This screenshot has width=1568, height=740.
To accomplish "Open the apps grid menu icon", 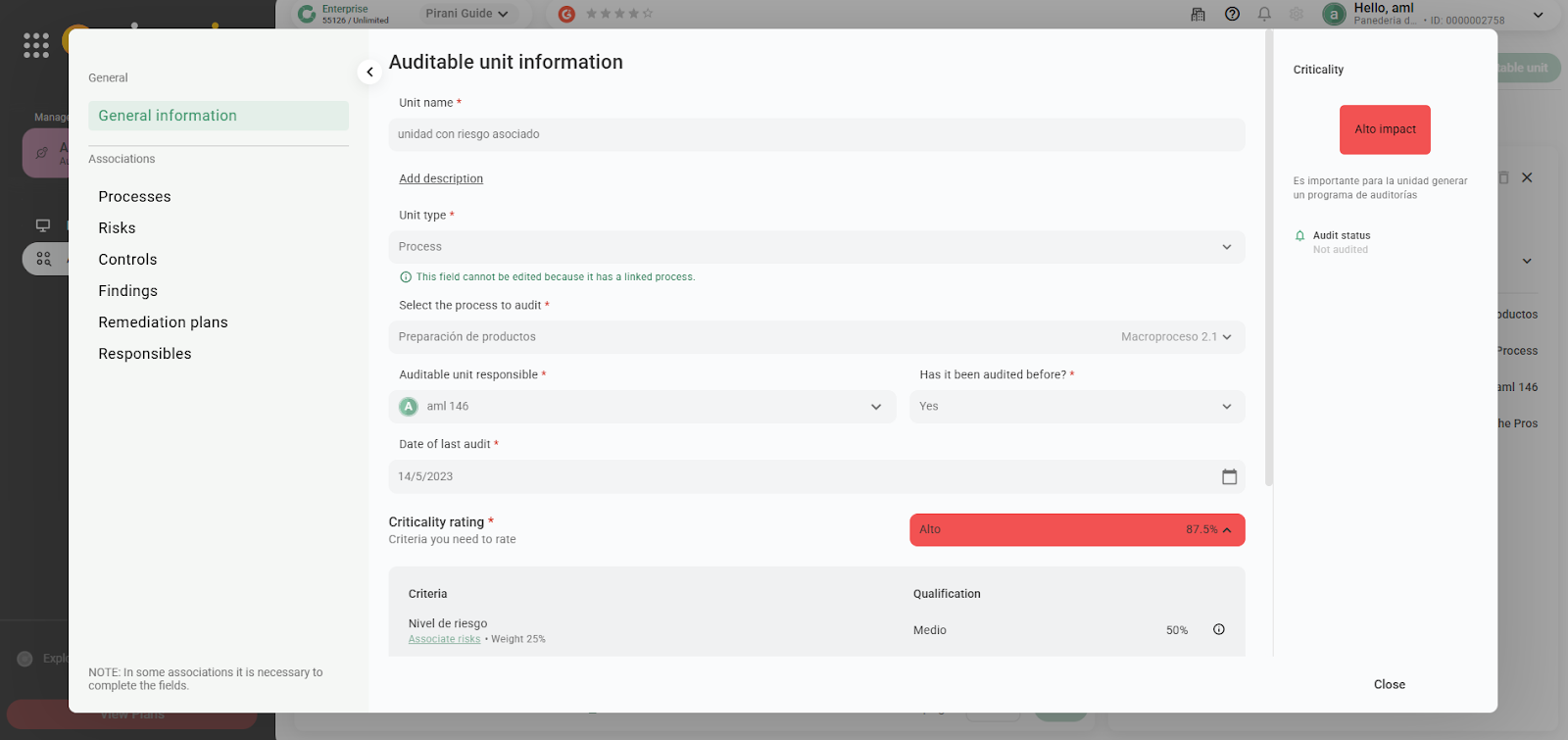I will point(36,45).
